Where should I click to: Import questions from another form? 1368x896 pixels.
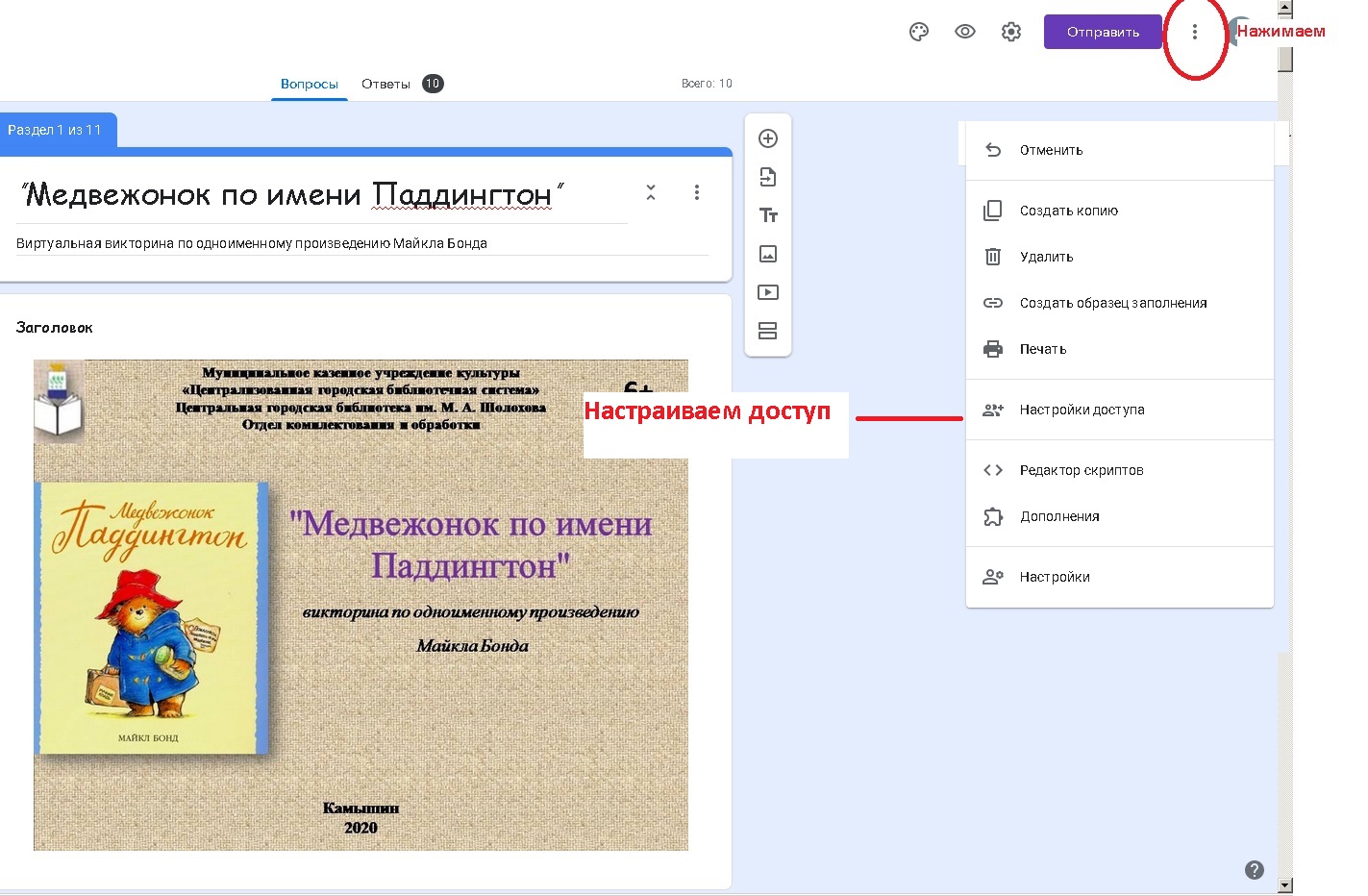(768, 177)
